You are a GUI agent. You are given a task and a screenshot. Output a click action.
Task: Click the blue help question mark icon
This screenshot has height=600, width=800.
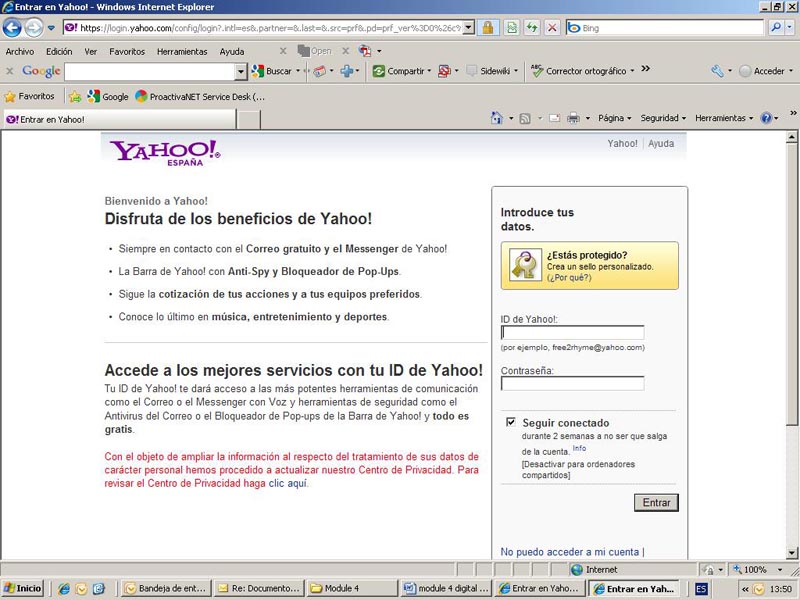[766, 118]
